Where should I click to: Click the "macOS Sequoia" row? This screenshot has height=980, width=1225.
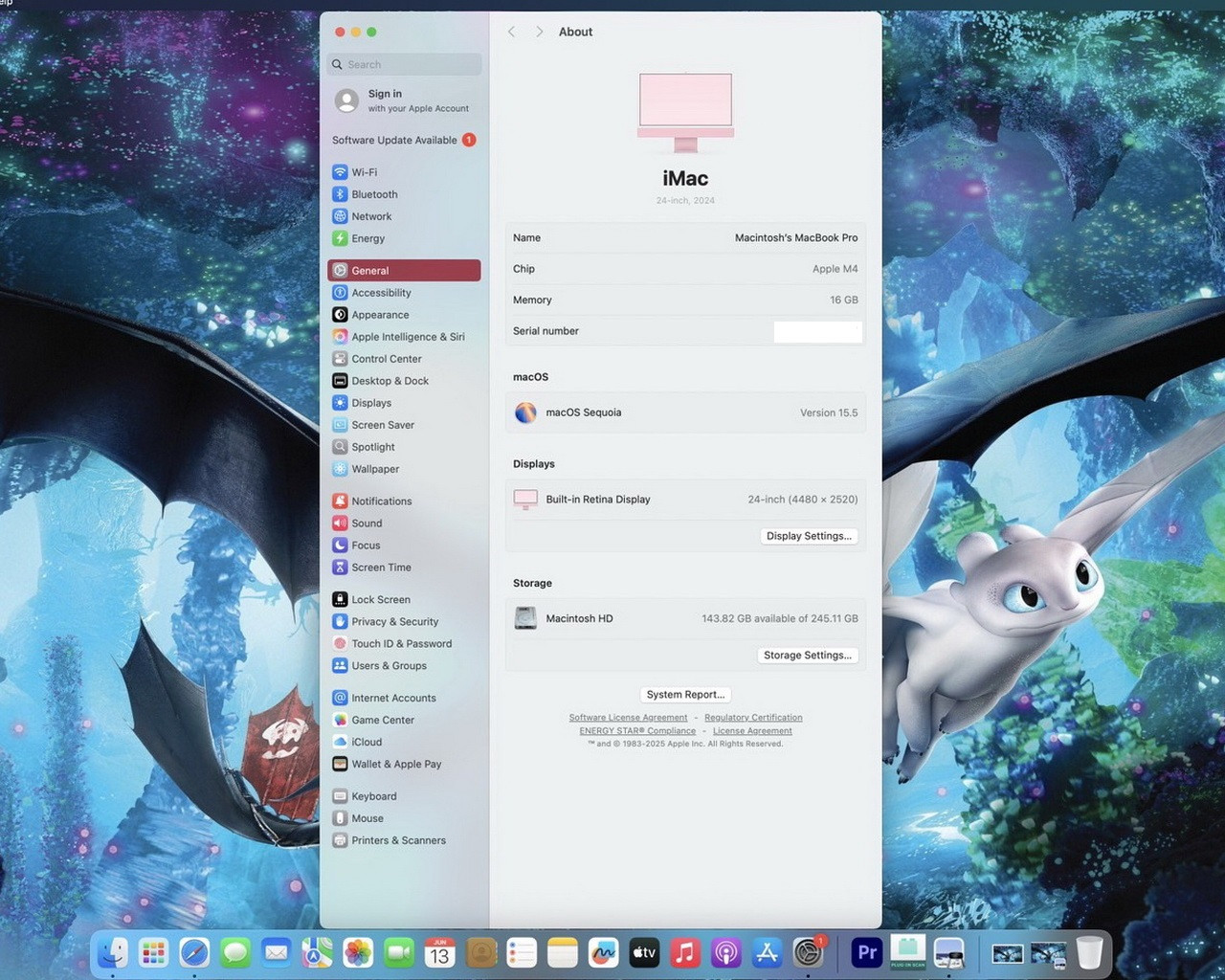pos(685,412)
